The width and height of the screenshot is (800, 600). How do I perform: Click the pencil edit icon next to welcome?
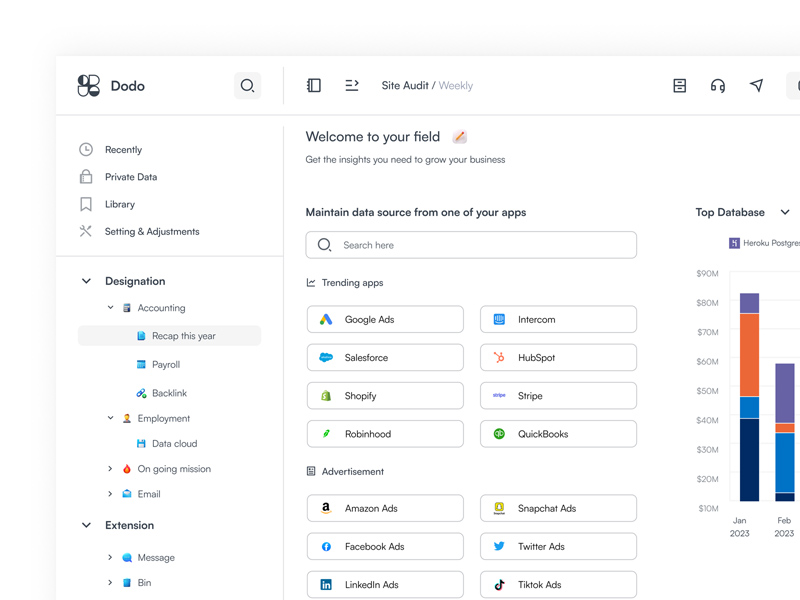[x=458, y=136]
